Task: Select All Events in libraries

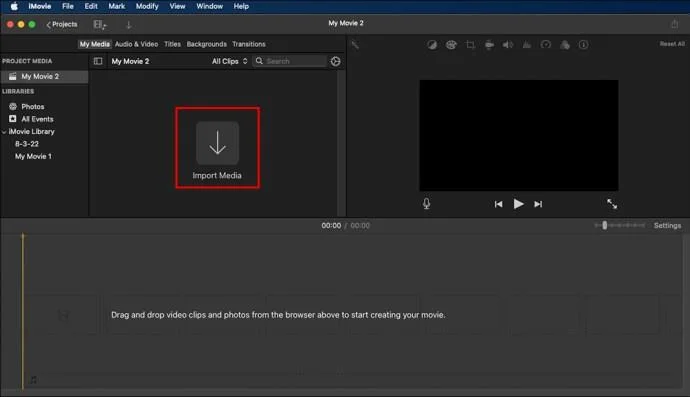Action: point(37,119)
